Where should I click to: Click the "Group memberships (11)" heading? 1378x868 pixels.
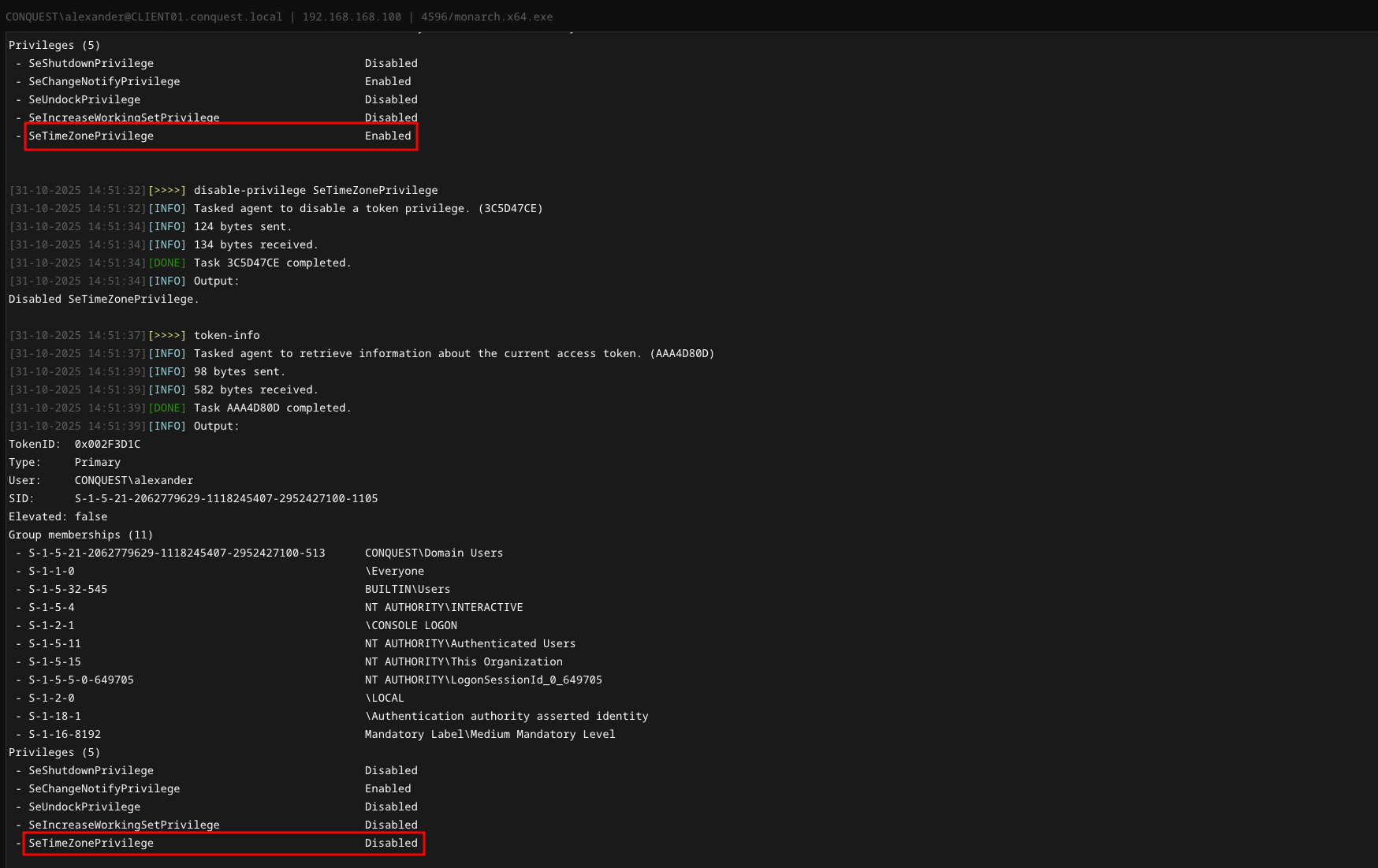[80, 535]
